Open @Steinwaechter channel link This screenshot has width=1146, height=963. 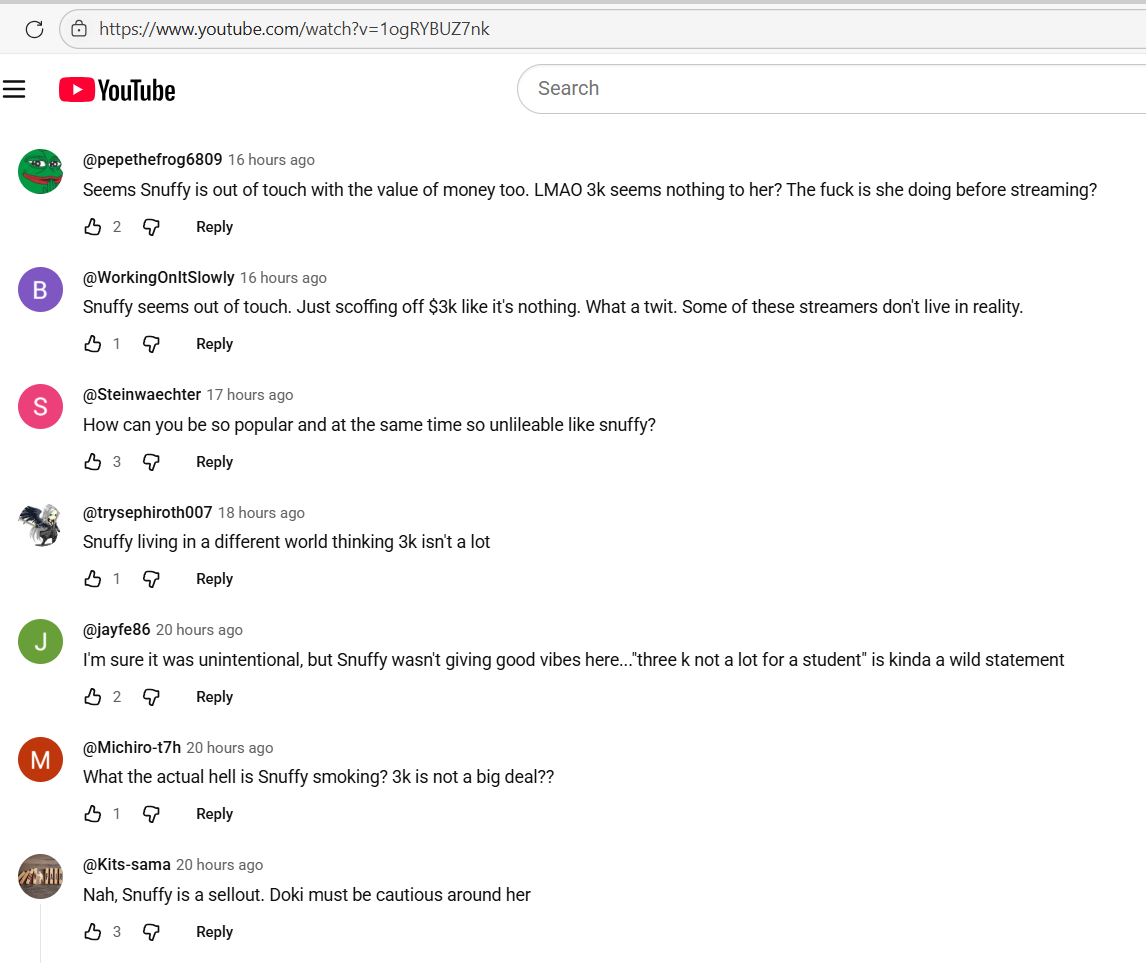[142, 395]
